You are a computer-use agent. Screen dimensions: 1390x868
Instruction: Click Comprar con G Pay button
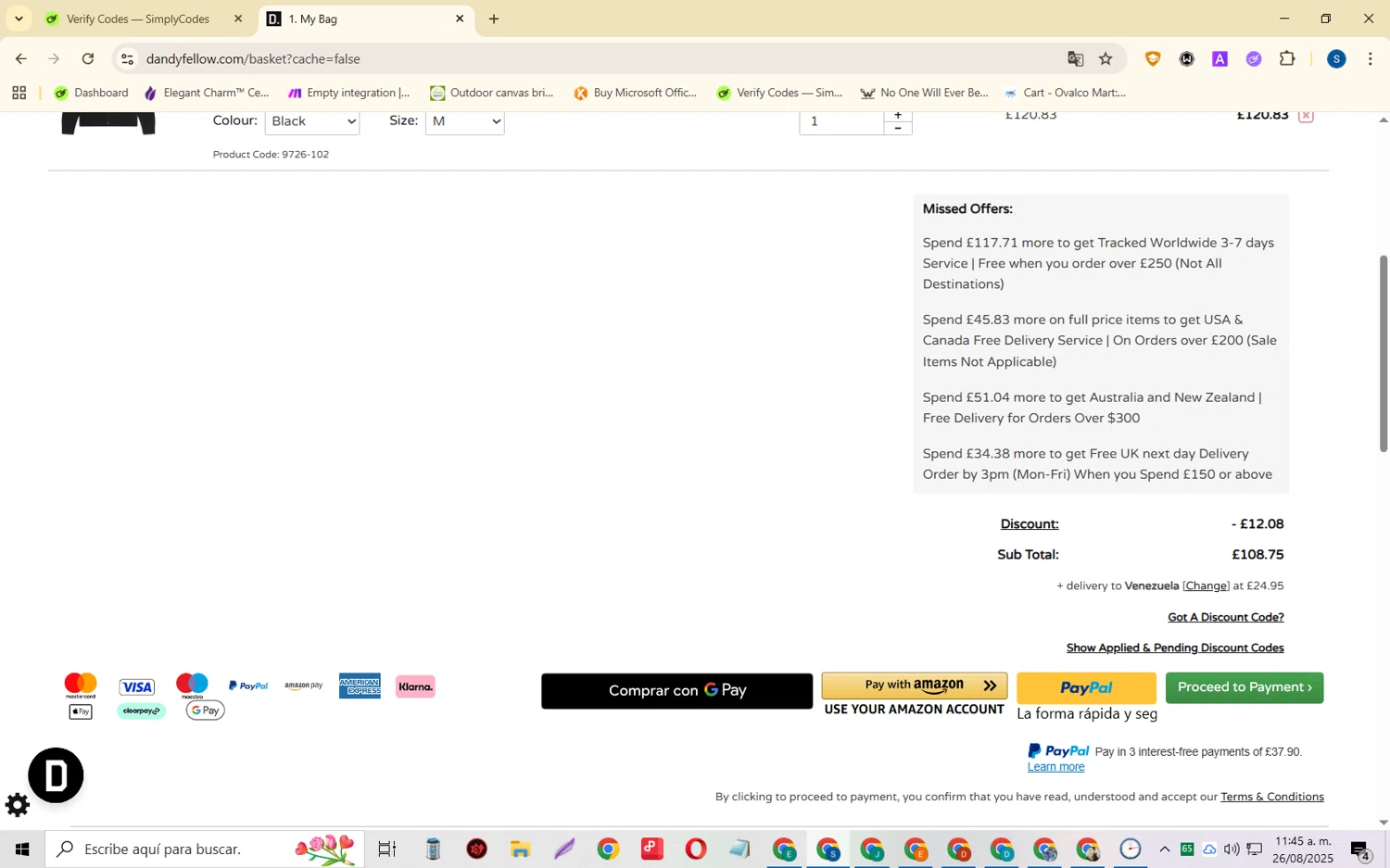(676, 691)
